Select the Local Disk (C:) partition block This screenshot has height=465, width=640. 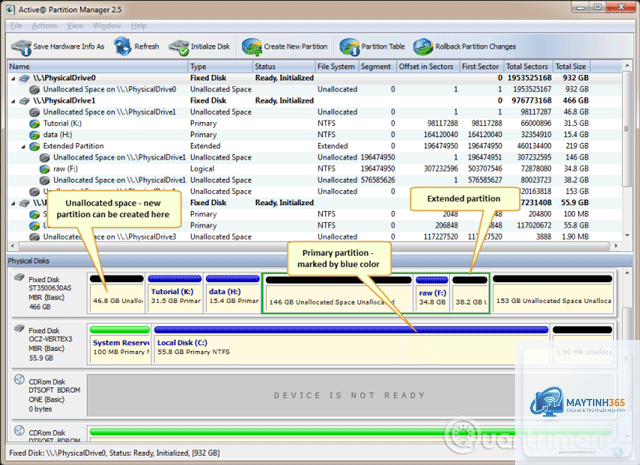351,345
